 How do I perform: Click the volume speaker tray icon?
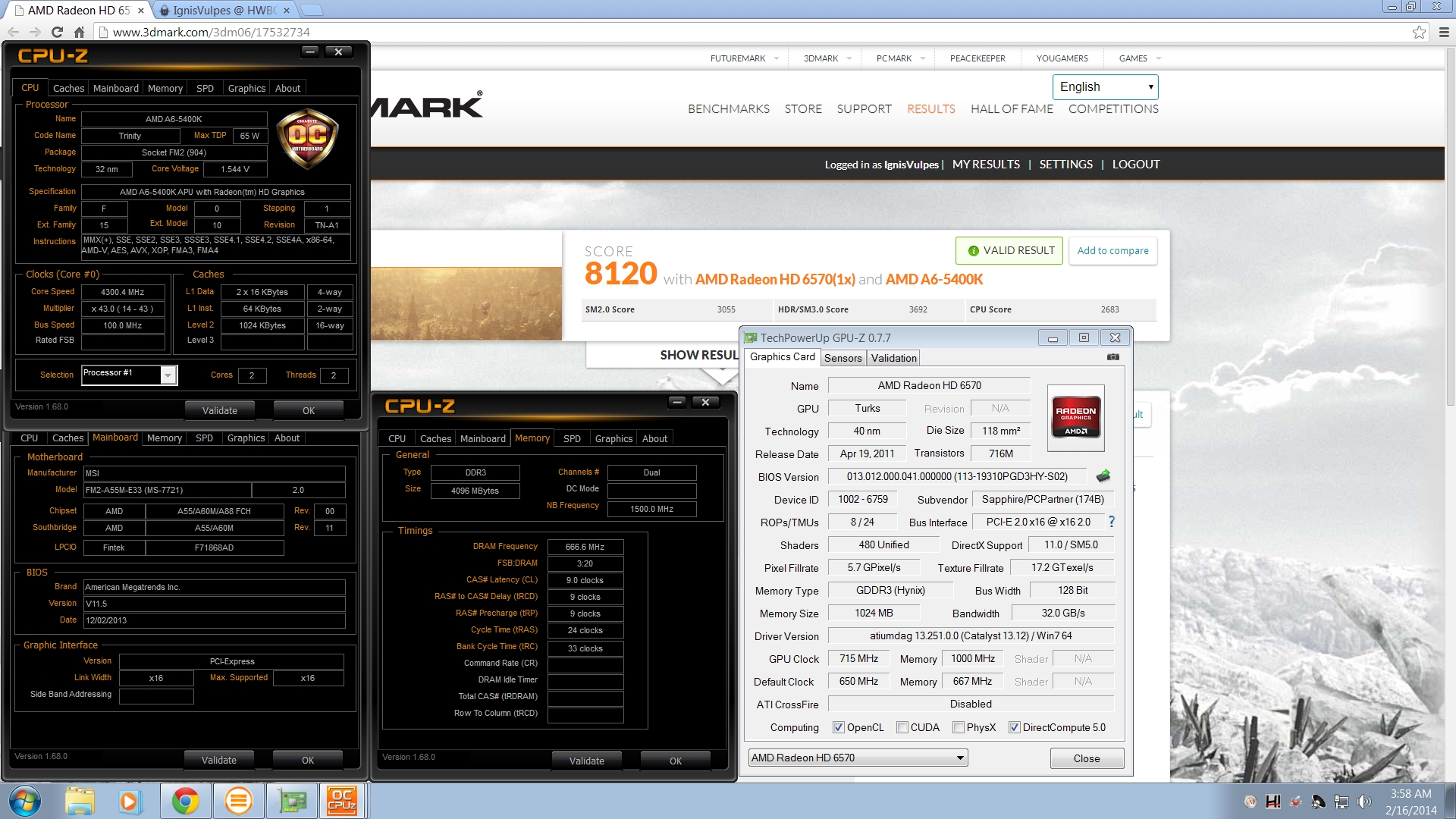point(1364,802)
